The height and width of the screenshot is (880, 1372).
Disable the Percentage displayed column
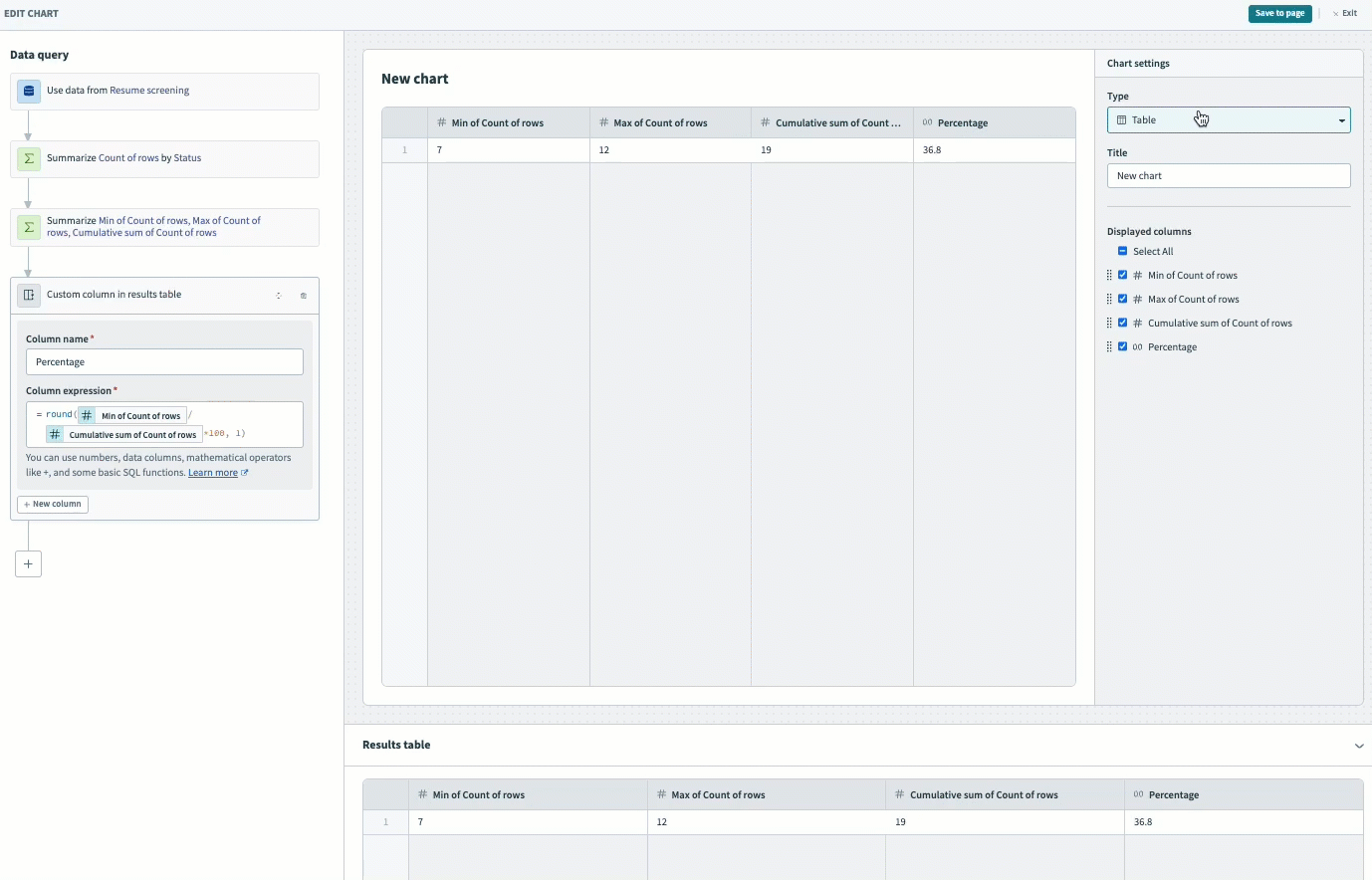pos(1122,346)
